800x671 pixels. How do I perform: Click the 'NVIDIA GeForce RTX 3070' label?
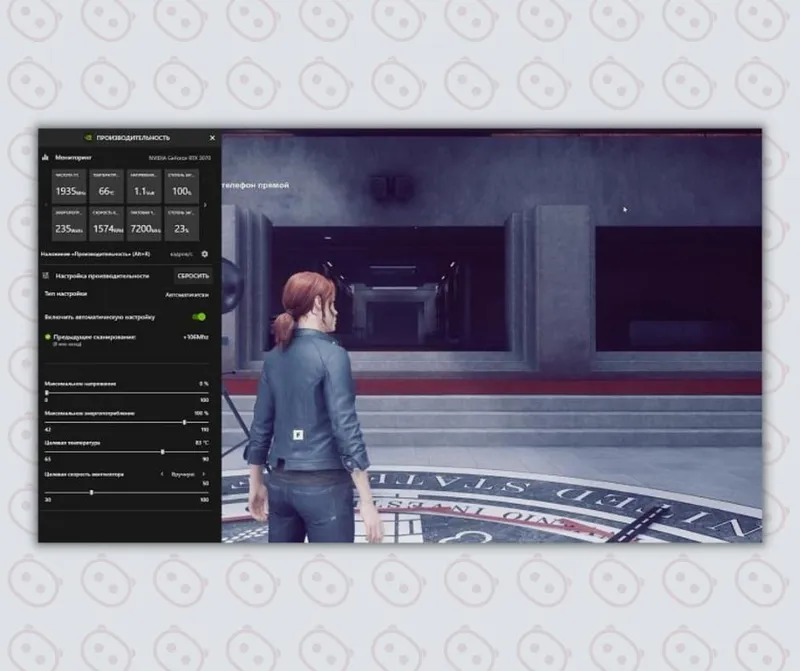(179, 158)
